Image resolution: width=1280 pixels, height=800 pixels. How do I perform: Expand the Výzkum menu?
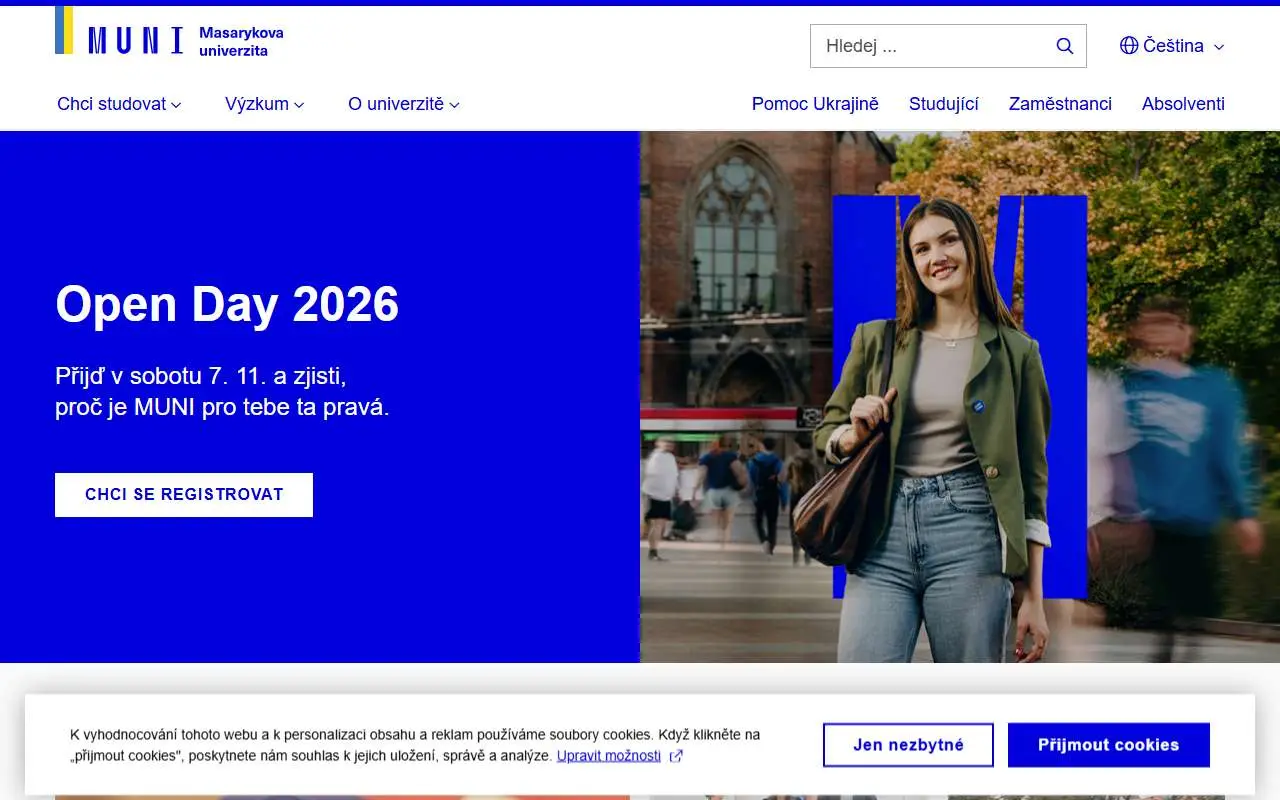point(264,104)
